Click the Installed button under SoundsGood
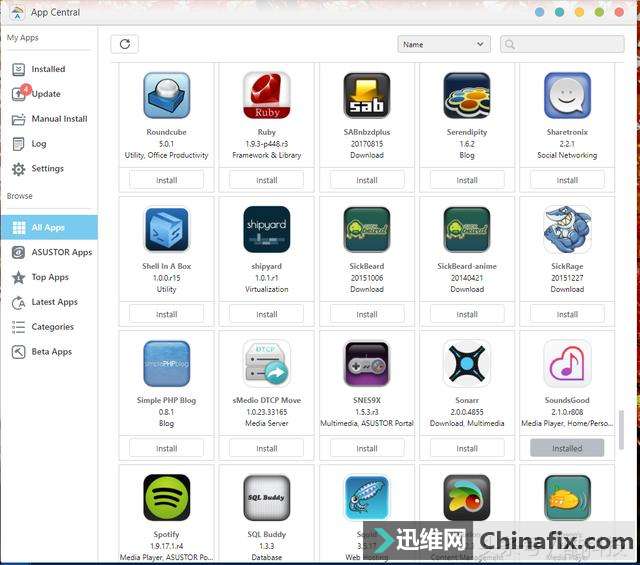 567,448
